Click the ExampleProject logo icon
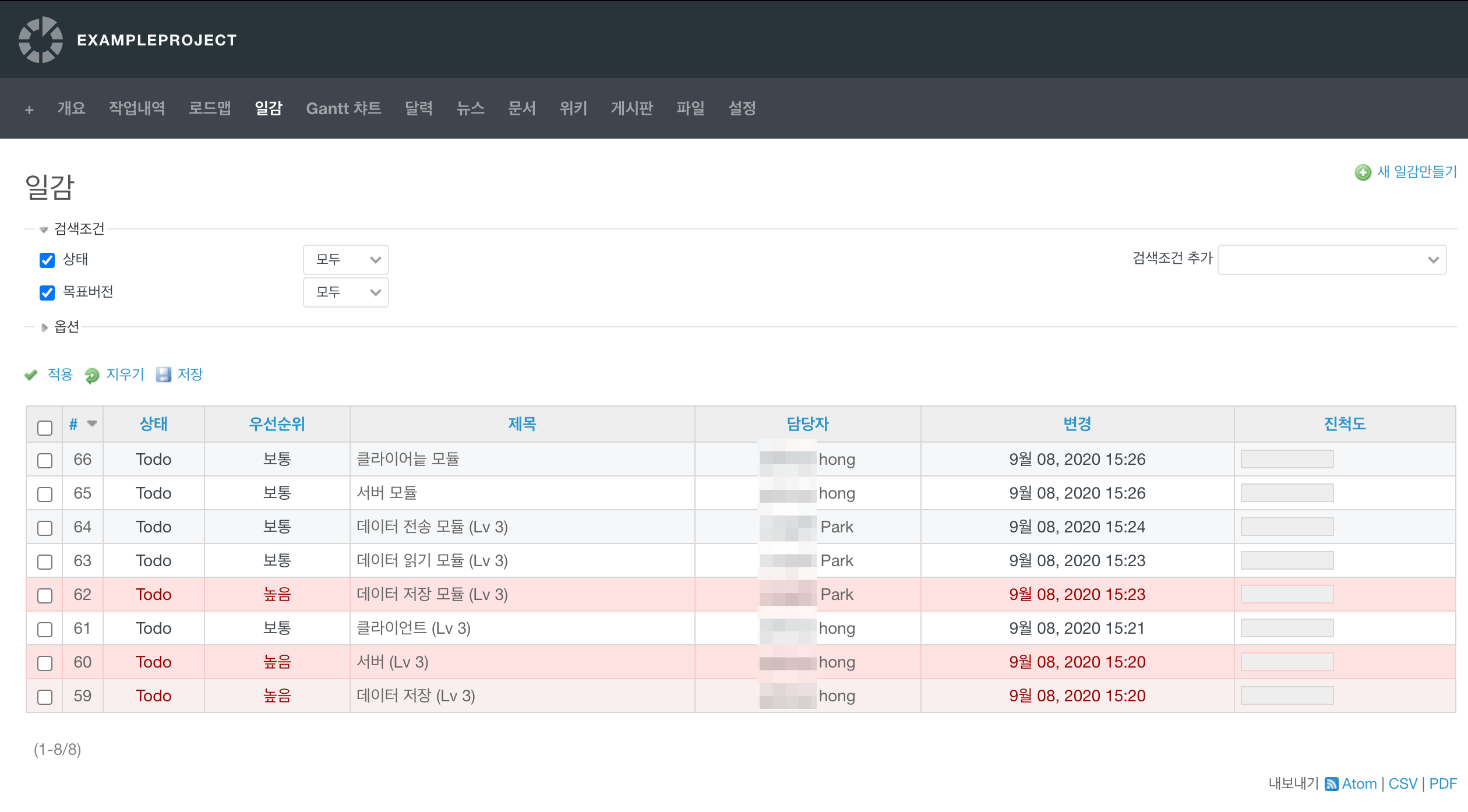Image resolution: width=1468 pixels, height=812 pixels. coord(40,40)
